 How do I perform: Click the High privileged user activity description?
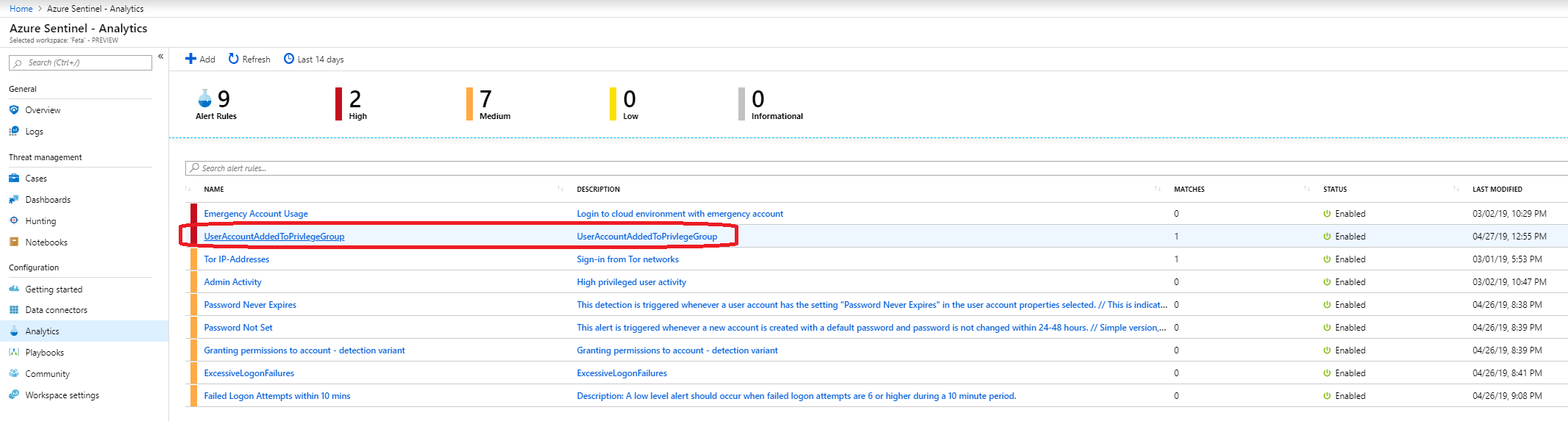(x=631, y=282)
